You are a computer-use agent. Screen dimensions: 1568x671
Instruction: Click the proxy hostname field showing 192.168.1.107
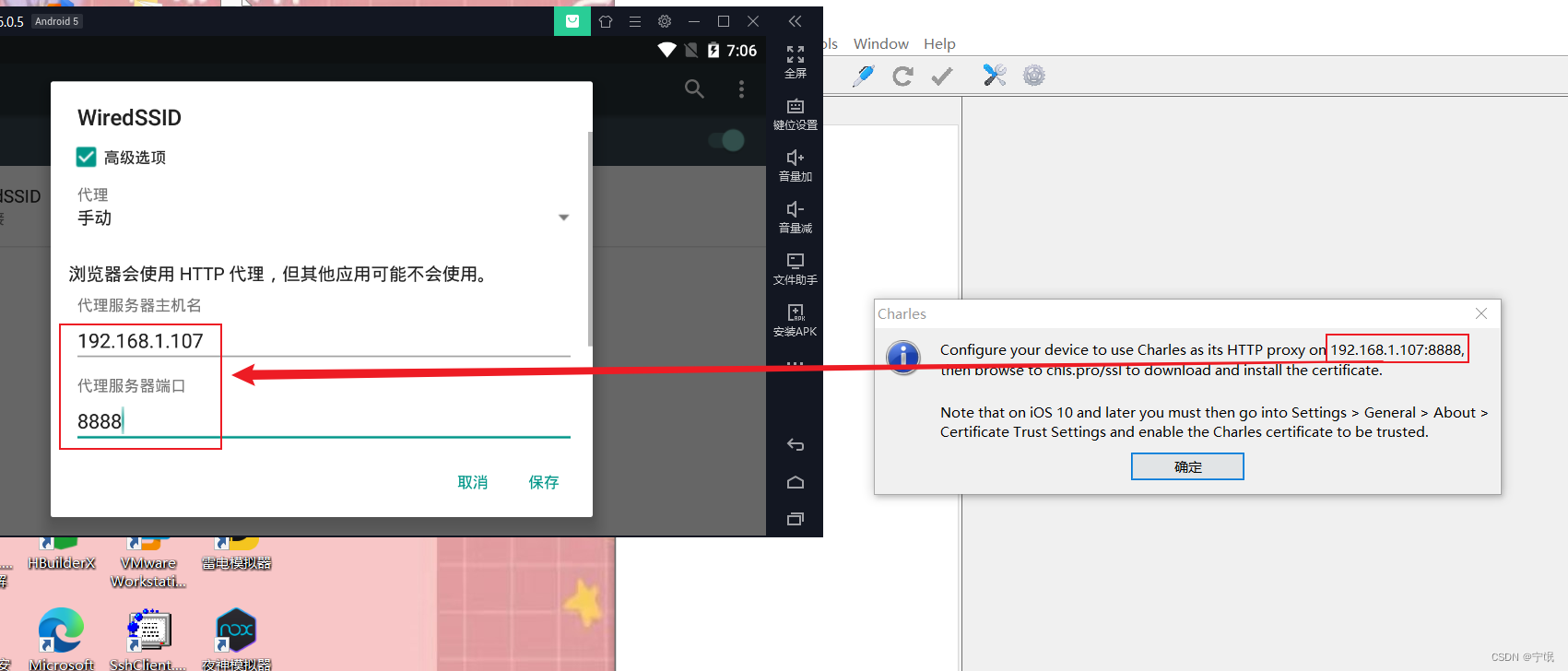323,341
